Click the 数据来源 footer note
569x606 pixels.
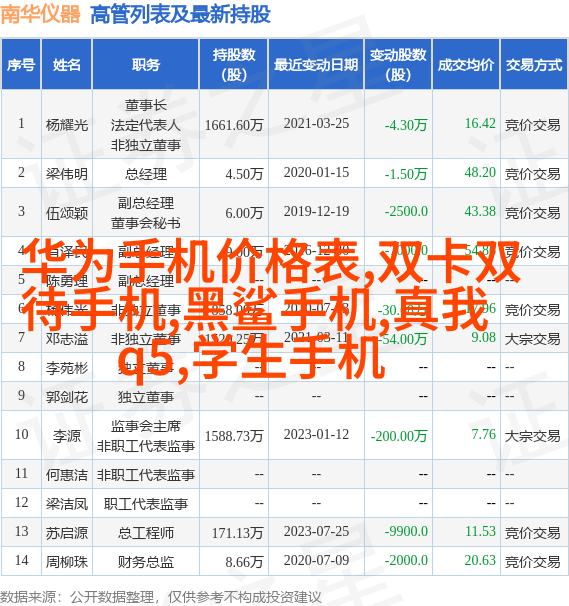coord(160,597)
